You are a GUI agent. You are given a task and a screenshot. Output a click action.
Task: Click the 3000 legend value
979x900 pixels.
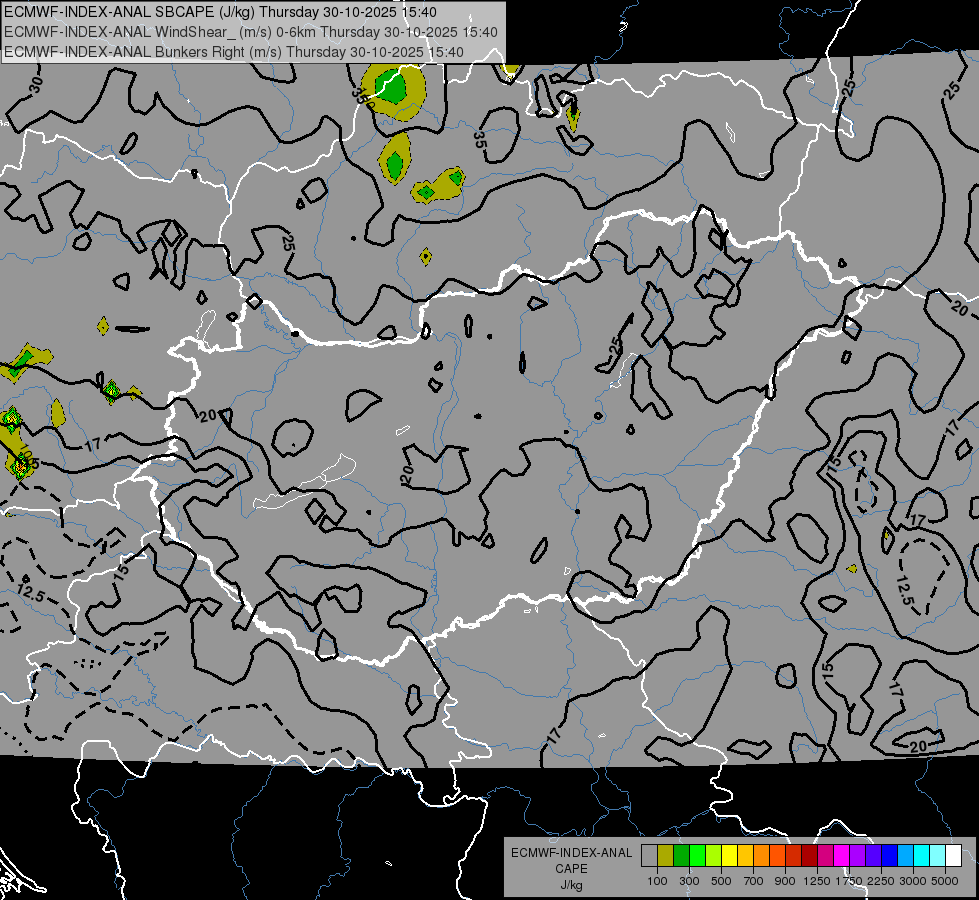click(913, 881)
